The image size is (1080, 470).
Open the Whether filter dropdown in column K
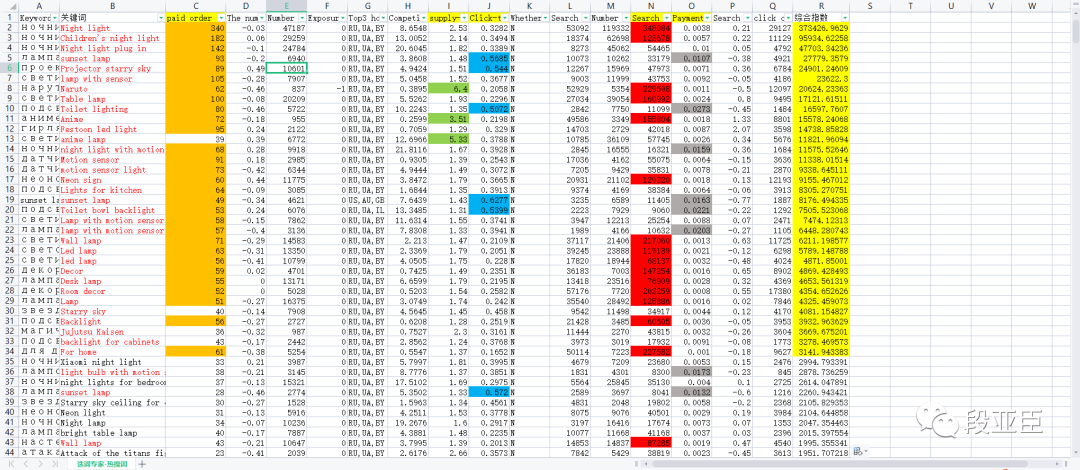[545, 18]
